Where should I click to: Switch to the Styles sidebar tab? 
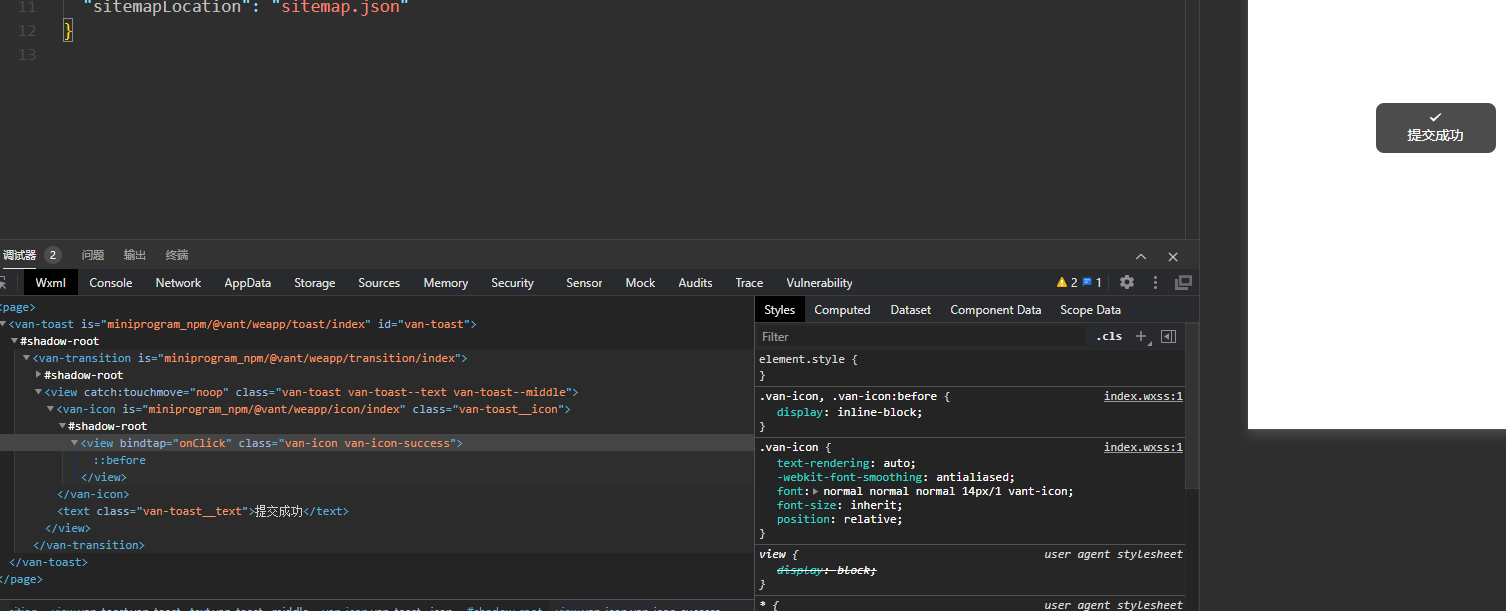pyautogui.click(x=780, y=310)
